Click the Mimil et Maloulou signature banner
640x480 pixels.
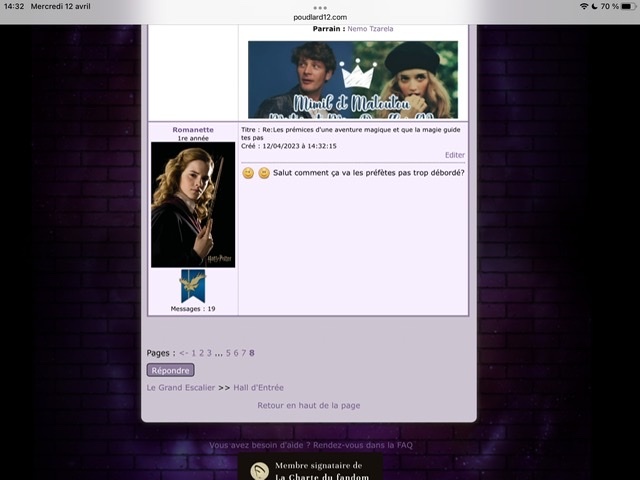[x=353, y=80]
